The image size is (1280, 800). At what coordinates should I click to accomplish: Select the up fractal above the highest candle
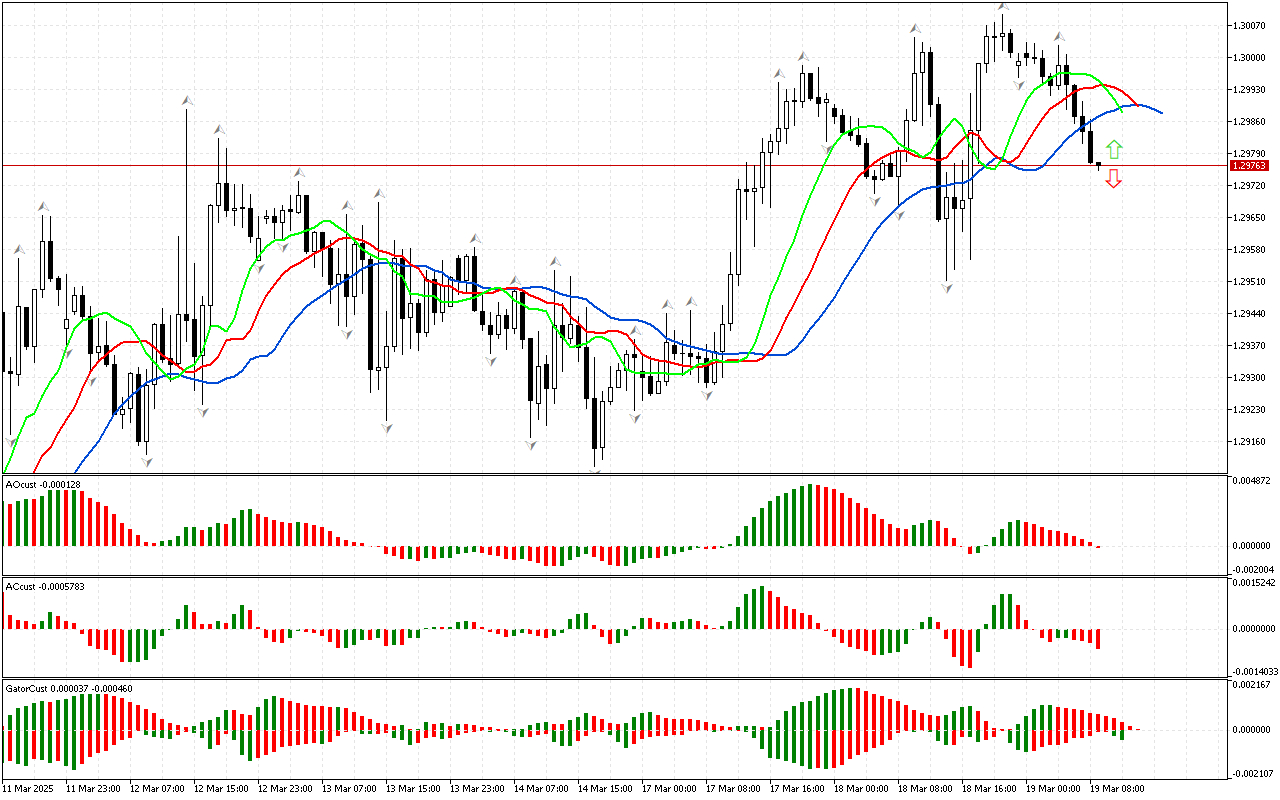(1002, 8)
